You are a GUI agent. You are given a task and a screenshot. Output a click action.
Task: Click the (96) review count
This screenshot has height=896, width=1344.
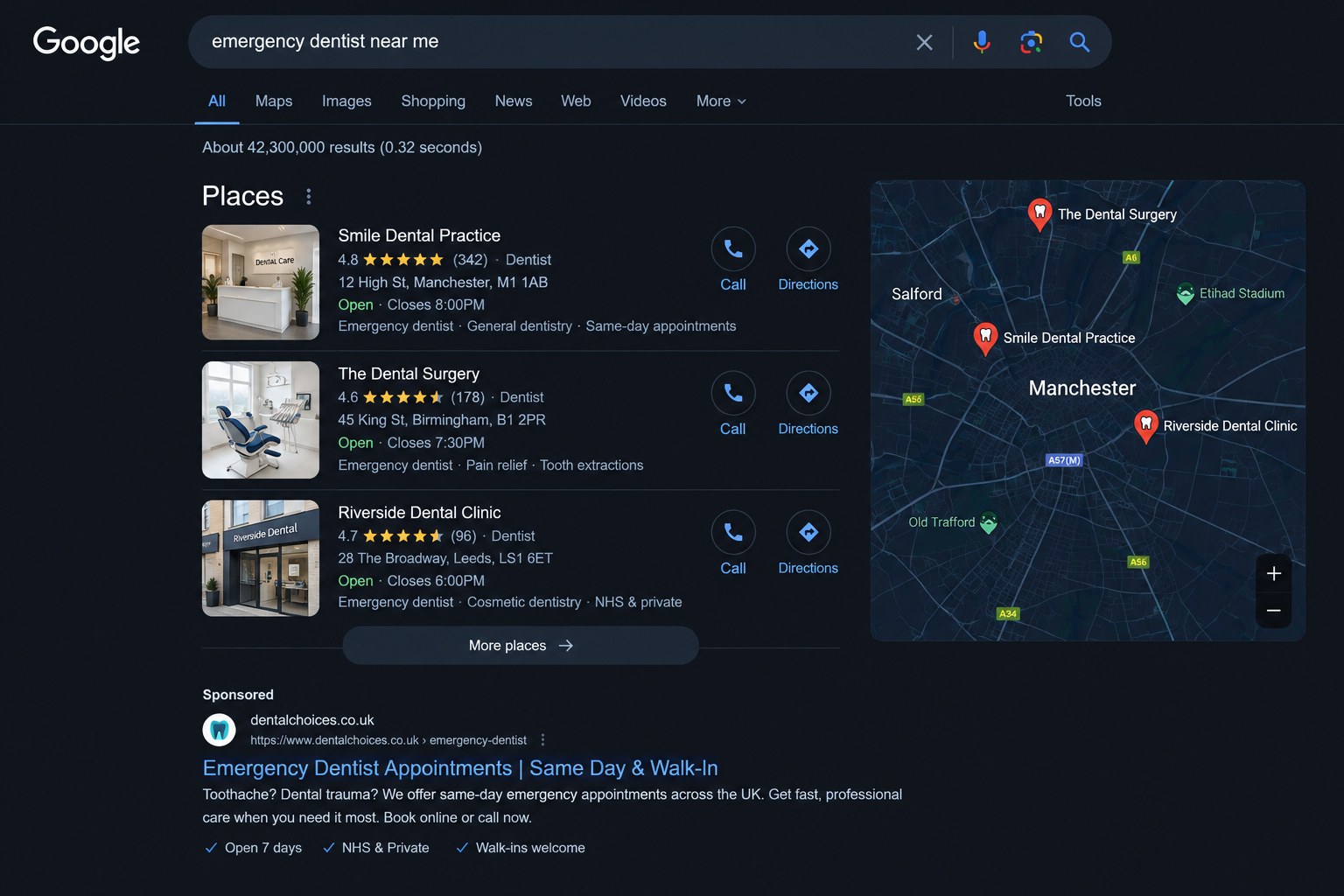(x=464, y=536)
